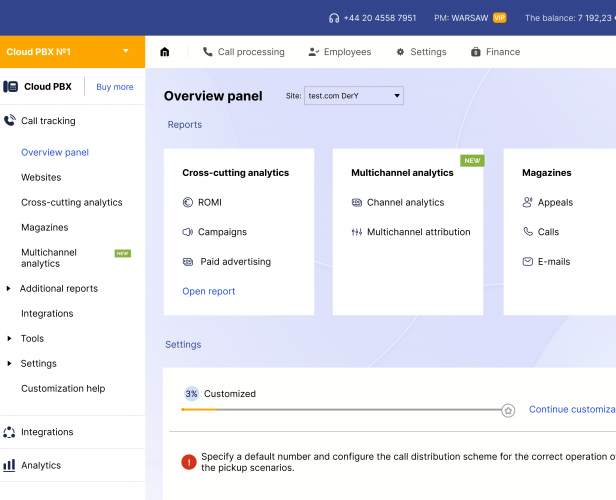This screenshot has width=616, height=500.
Task: Open Customization help
Action: [63, 388]
